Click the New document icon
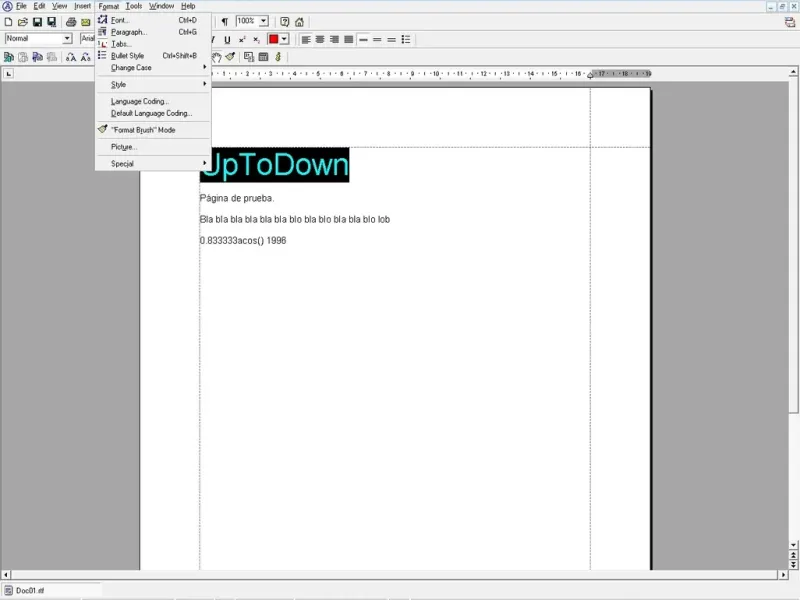The width and height of the screenshot is (800, 600). pos(8,22)
